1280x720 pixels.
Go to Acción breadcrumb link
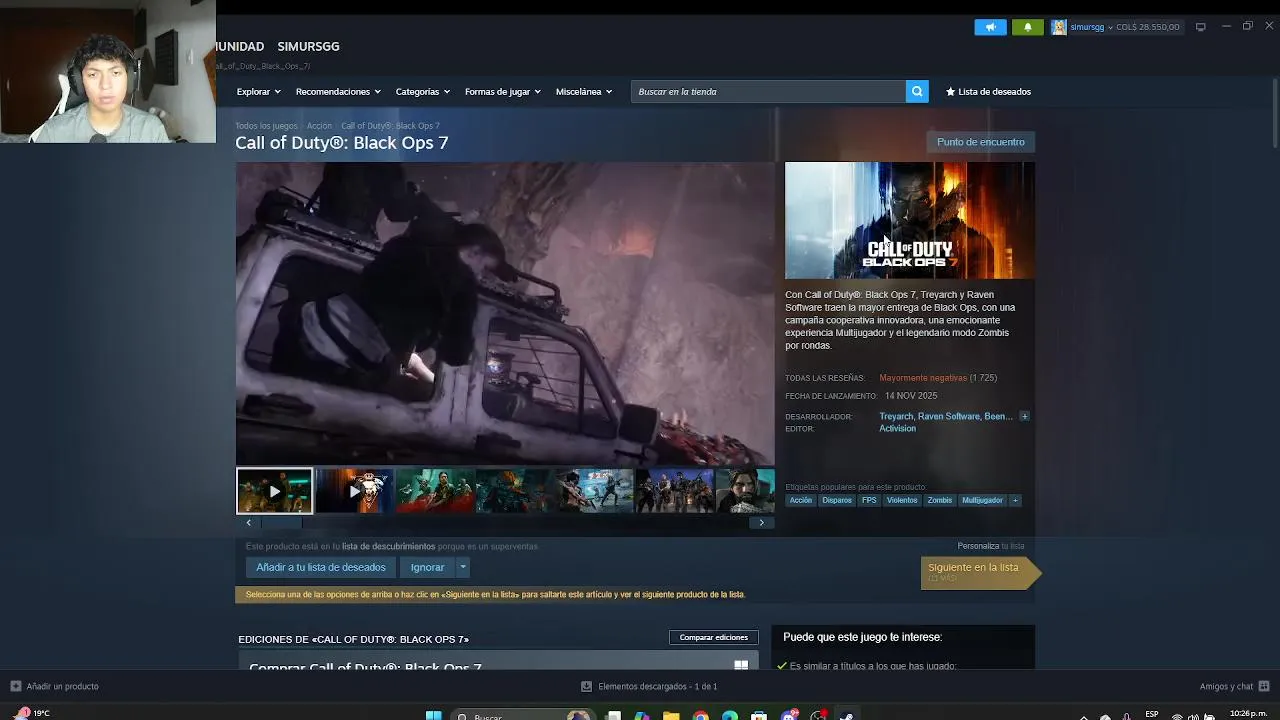[x=319, y=126]
